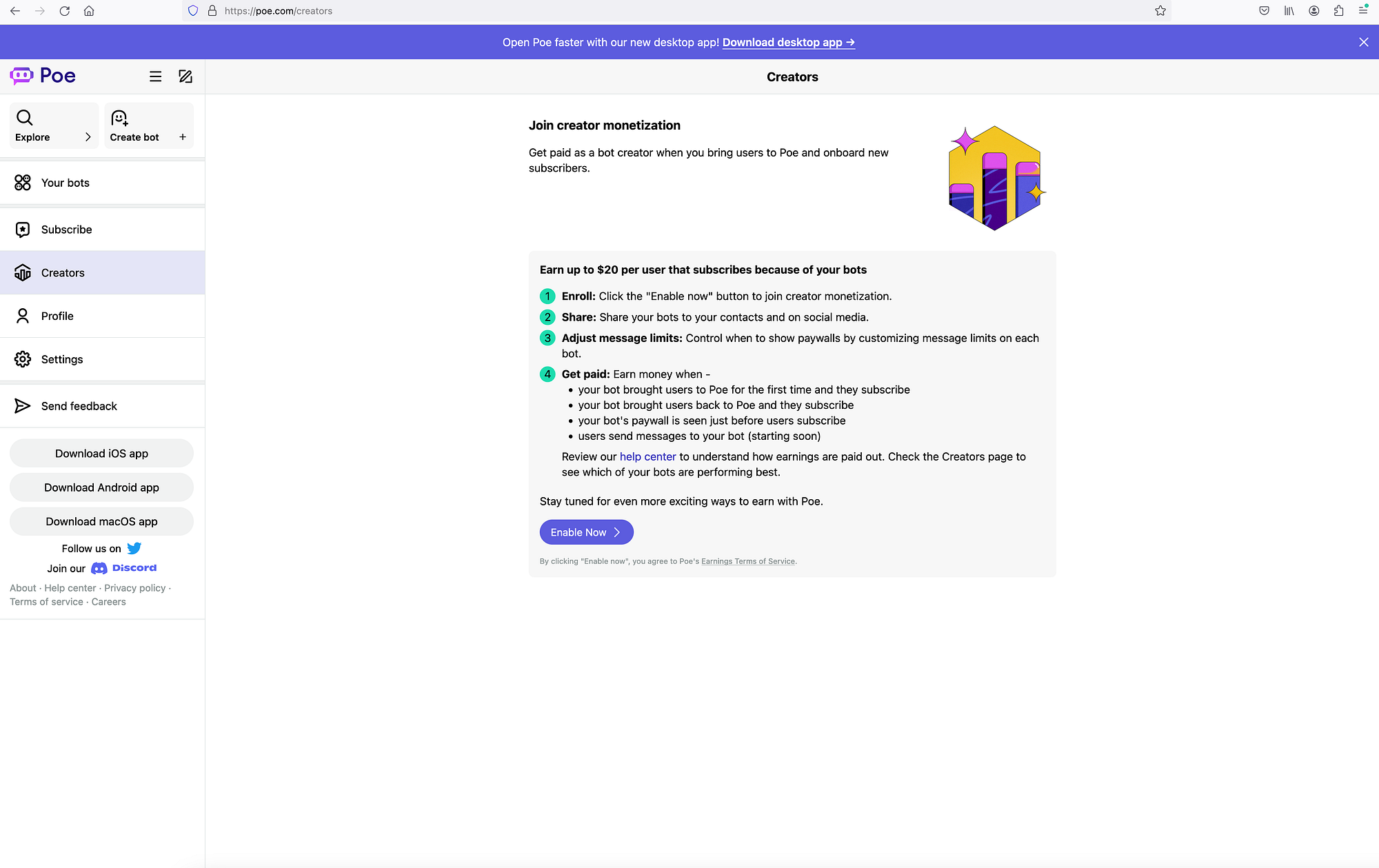Click the Explore label
This screenshot has height=868, width=1379.
click(32, 137)
